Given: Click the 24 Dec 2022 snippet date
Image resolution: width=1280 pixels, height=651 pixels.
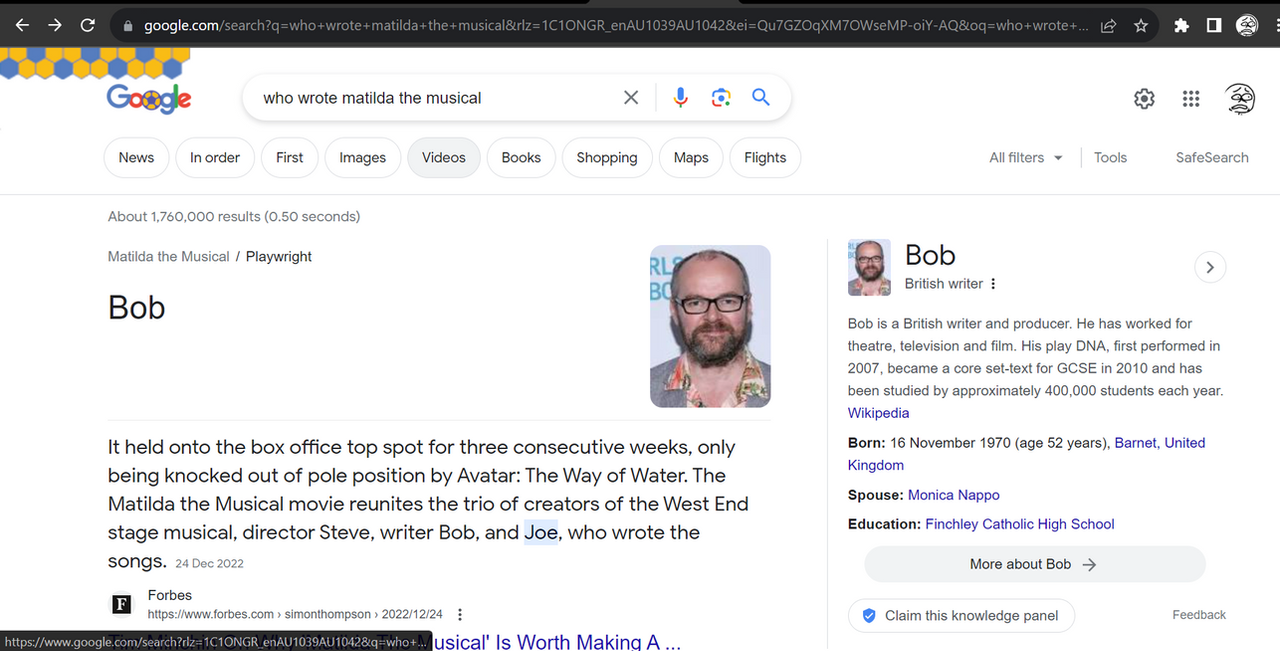Looking at the screenshot, I should coord(209,564).
